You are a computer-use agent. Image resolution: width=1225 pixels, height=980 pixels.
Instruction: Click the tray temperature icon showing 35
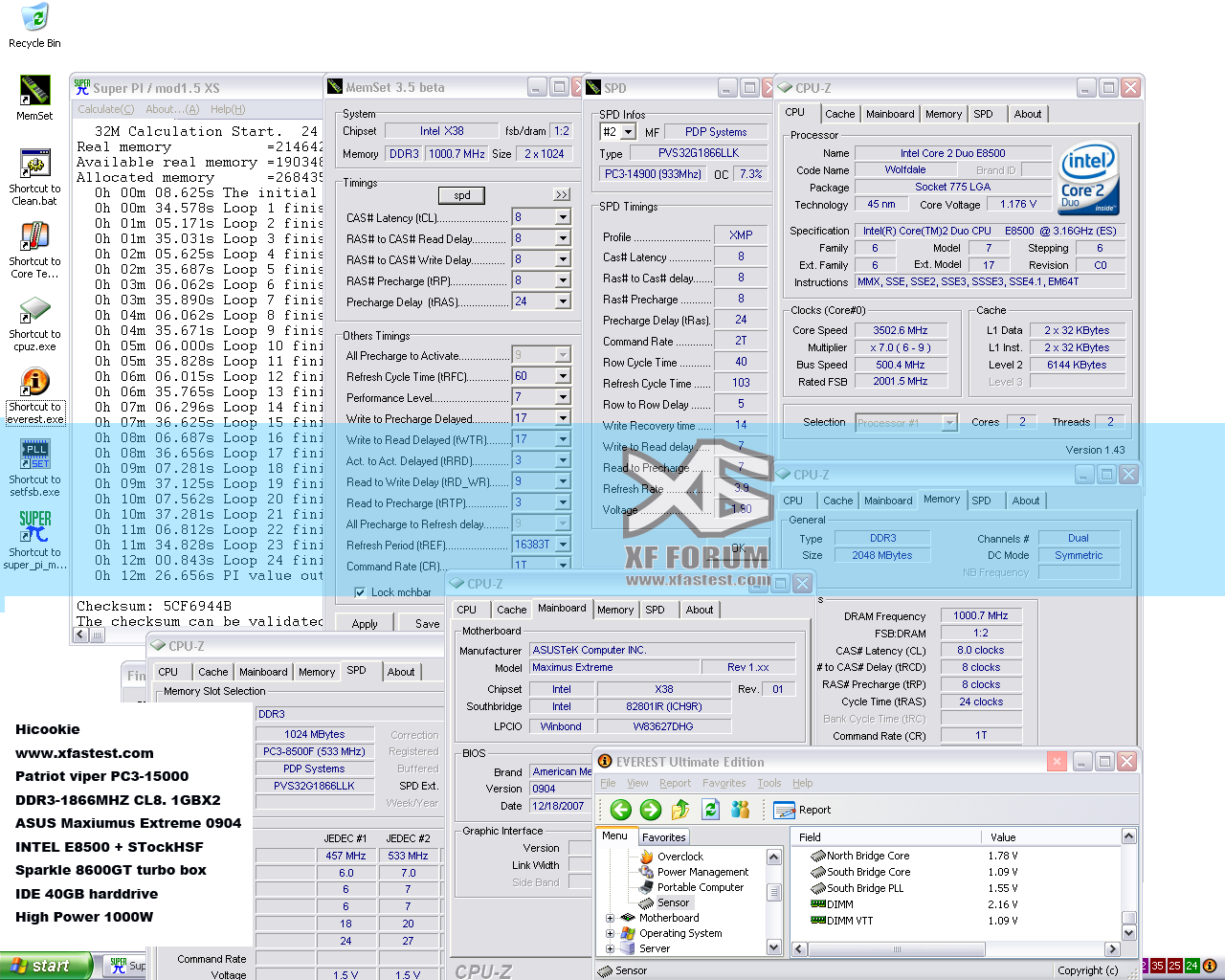[1157, 966]
